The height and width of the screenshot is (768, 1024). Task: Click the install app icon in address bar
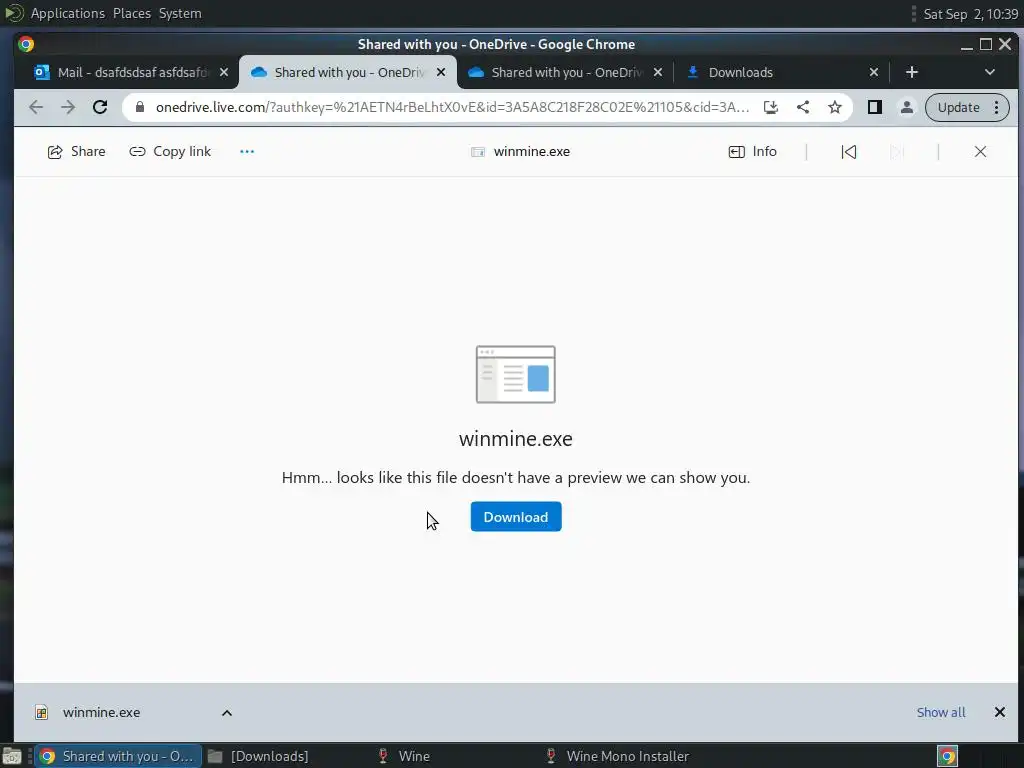click(771, 107)
